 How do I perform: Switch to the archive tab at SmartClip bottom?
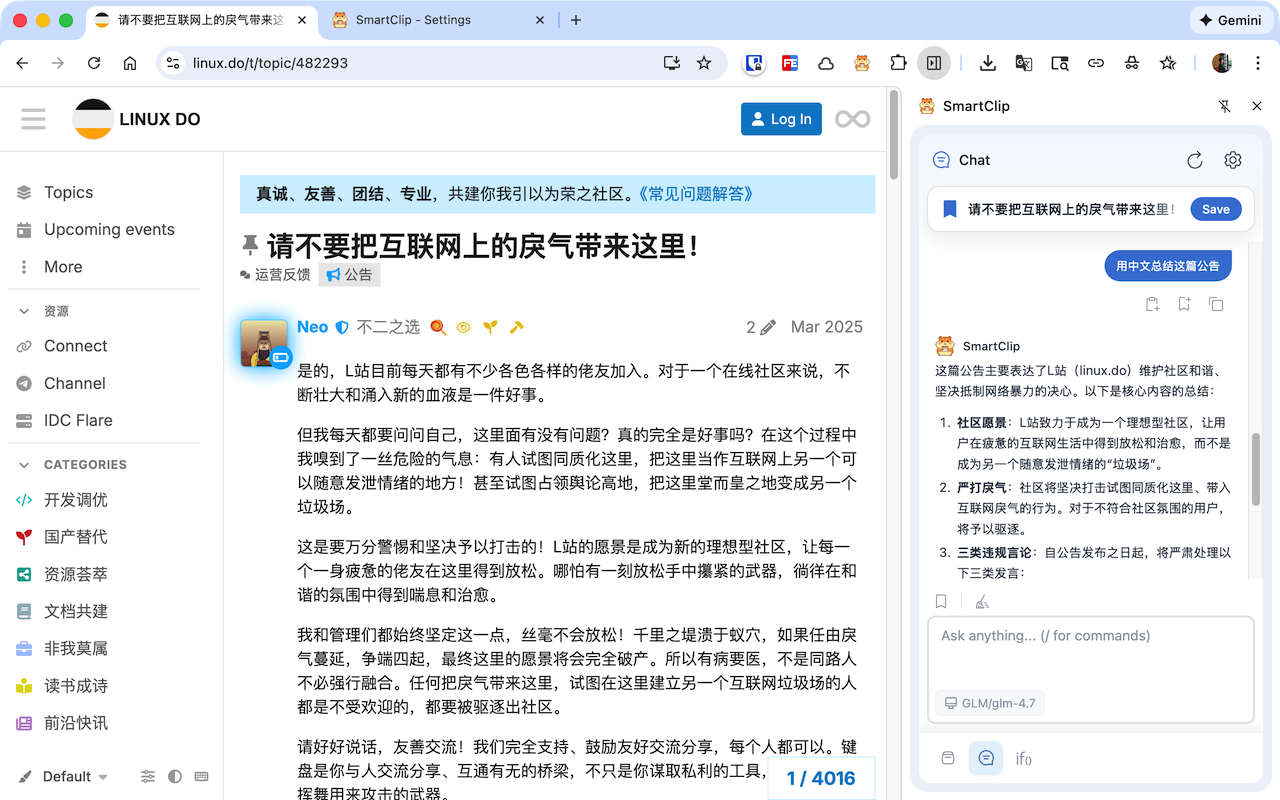click(948, 758)
